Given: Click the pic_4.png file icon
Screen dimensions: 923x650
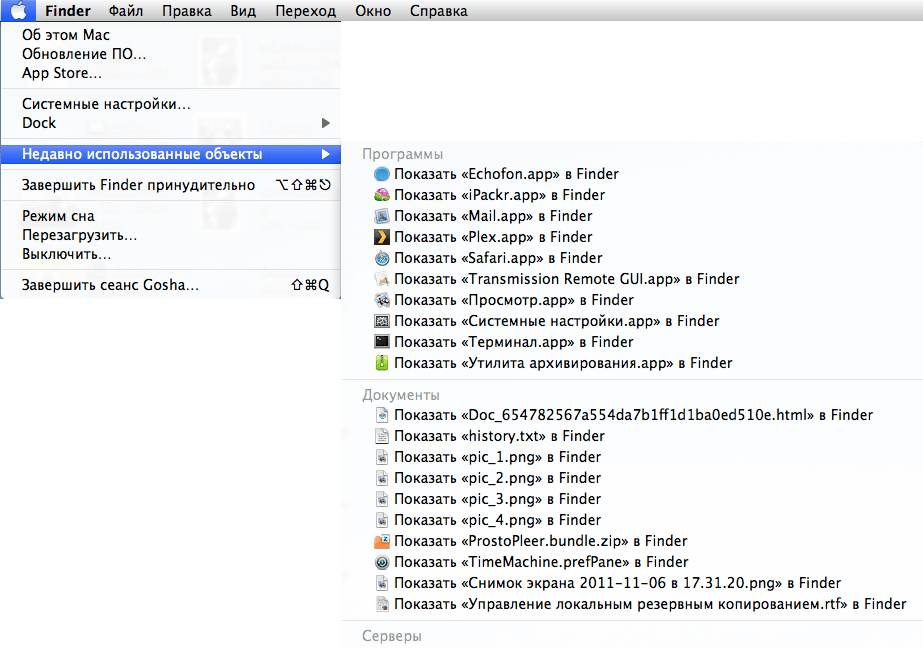Looking at the screenshot, I should (382, 520).
